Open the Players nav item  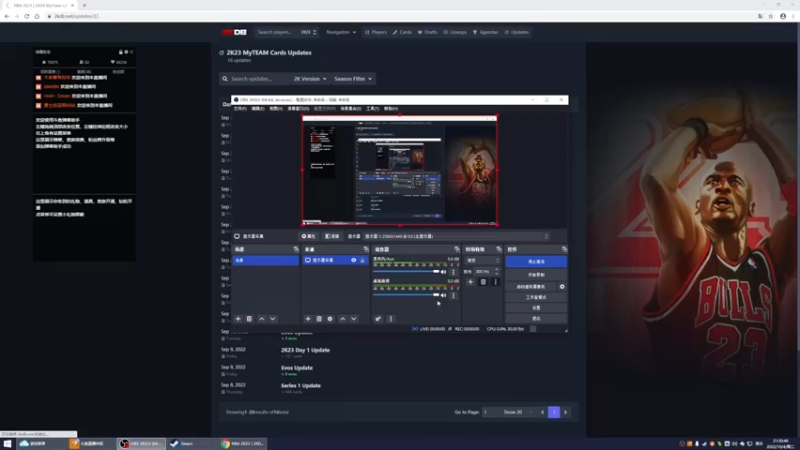pos(376,32)
